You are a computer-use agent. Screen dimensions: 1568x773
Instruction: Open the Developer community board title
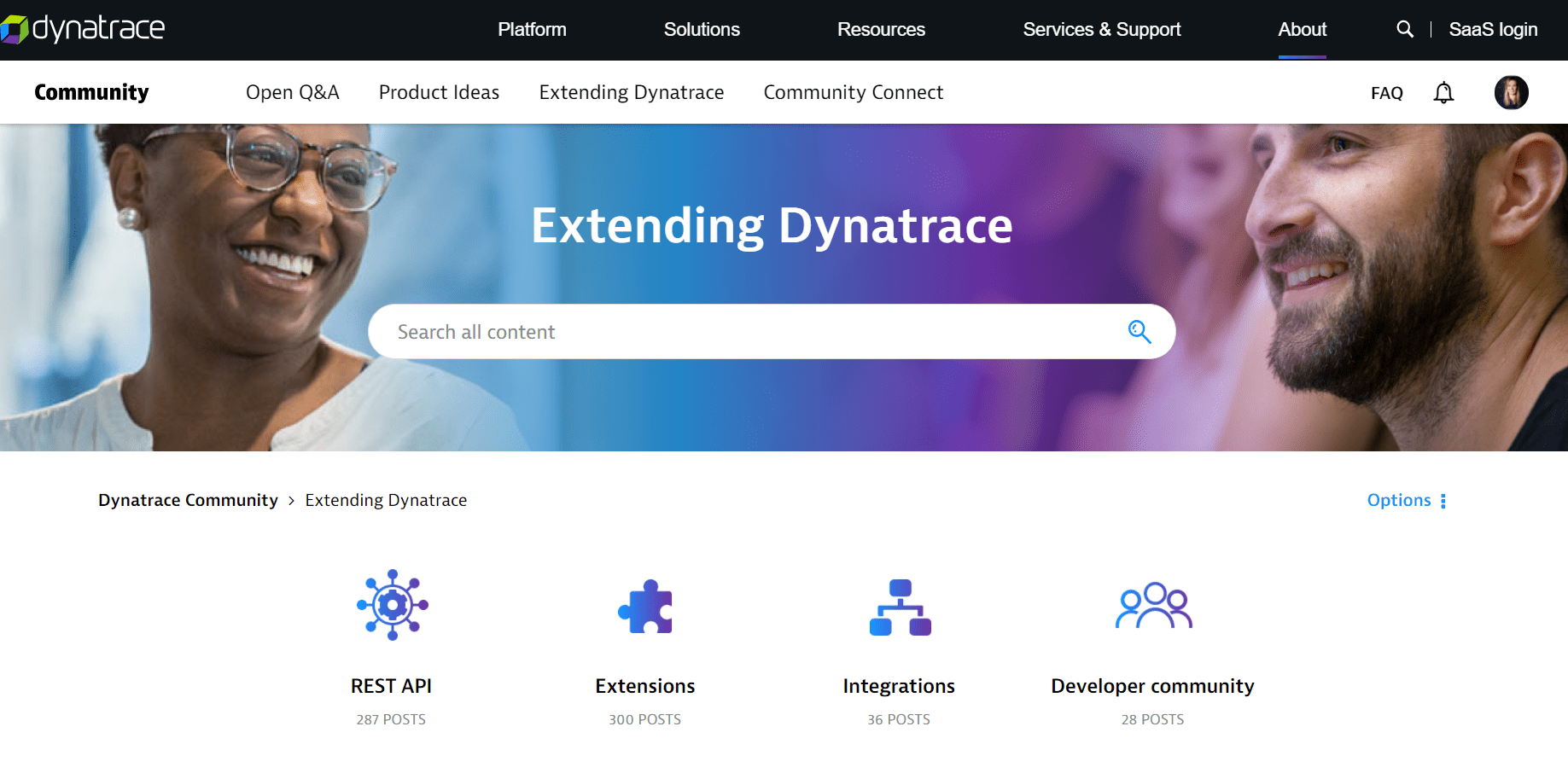click(1152, 686)
